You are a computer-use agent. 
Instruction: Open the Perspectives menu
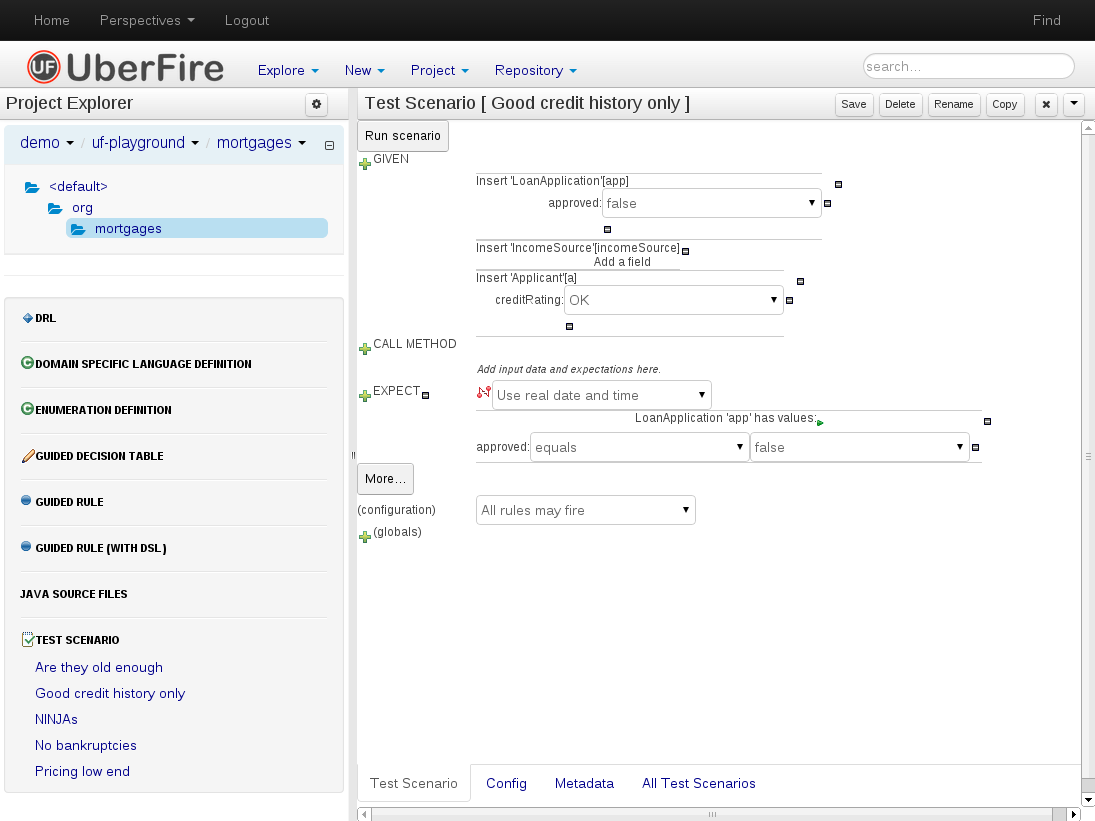(x=147, y=20)
